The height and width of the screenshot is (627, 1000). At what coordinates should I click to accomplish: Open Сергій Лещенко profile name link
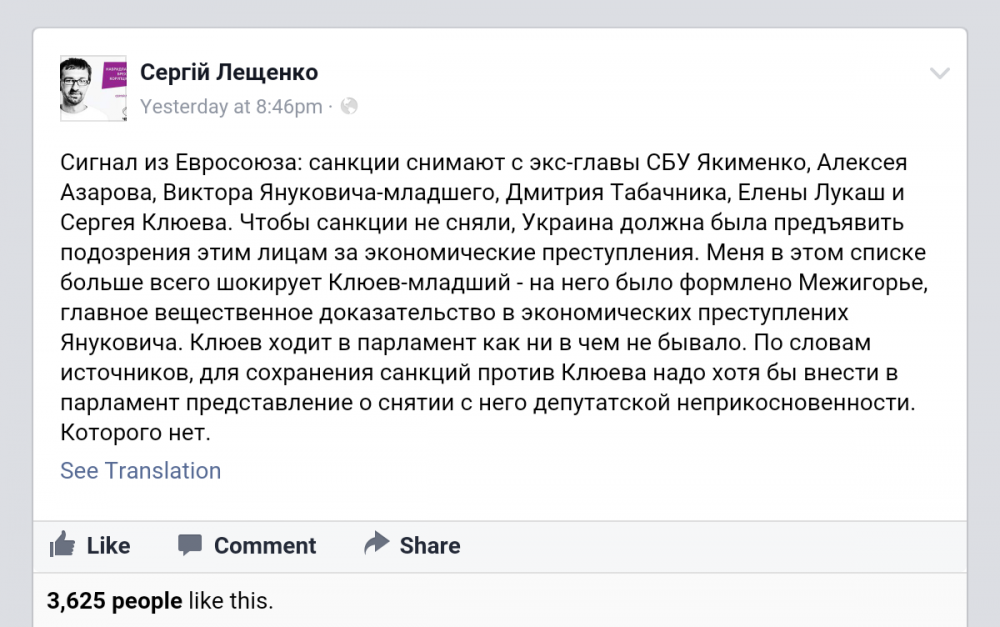pyautogui.click(x=229, y=72)
